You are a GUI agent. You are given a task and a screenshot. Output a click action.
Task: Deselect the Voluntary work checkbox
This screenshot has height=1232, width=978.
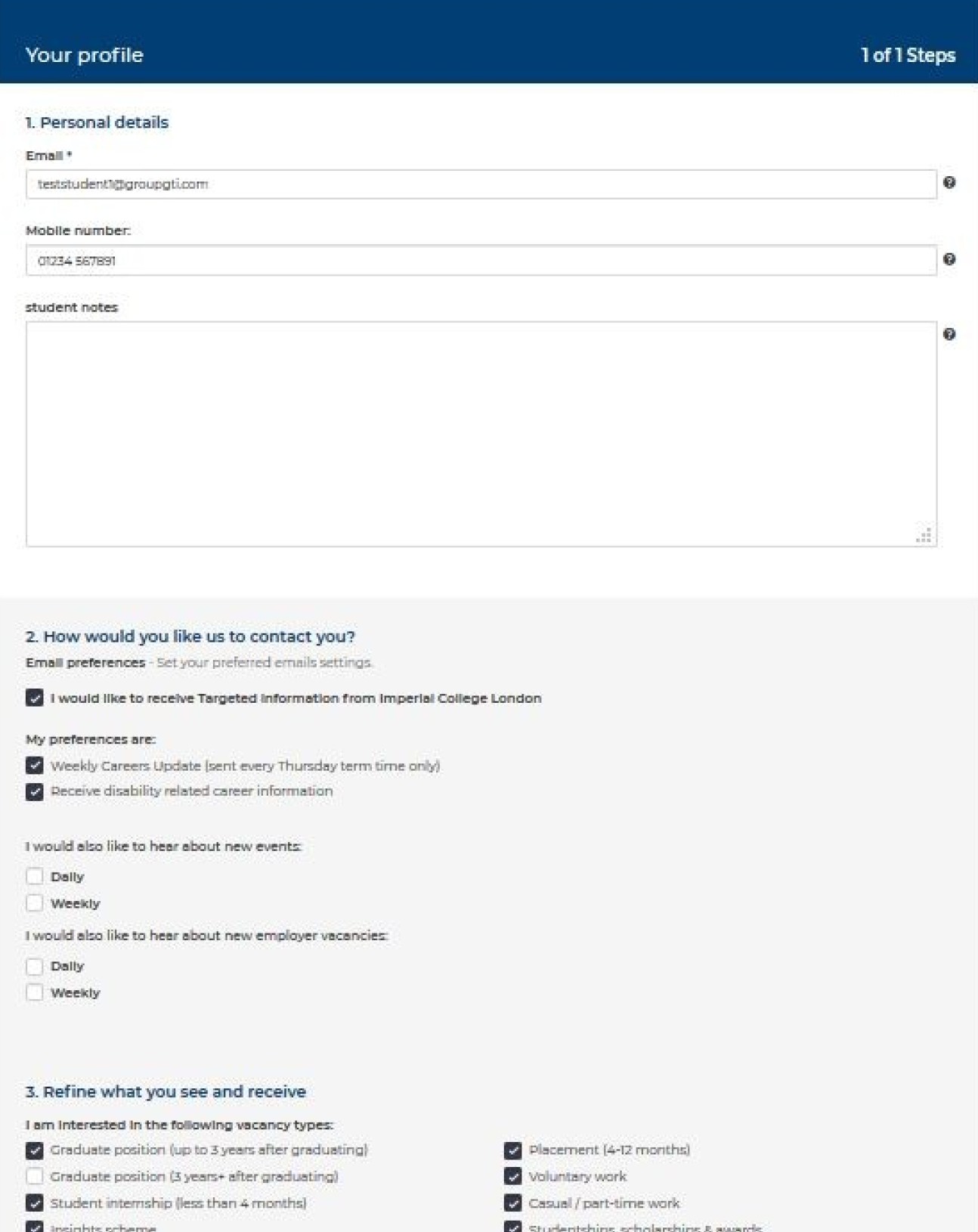pos(513,1177)
